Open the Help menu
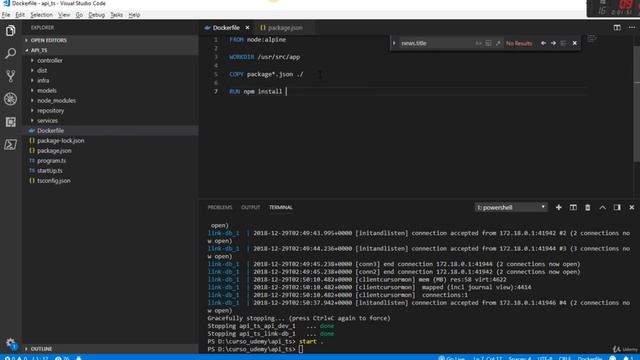This screenshot has height=360, width=640. pyautogui.click(x=134, y=15)
